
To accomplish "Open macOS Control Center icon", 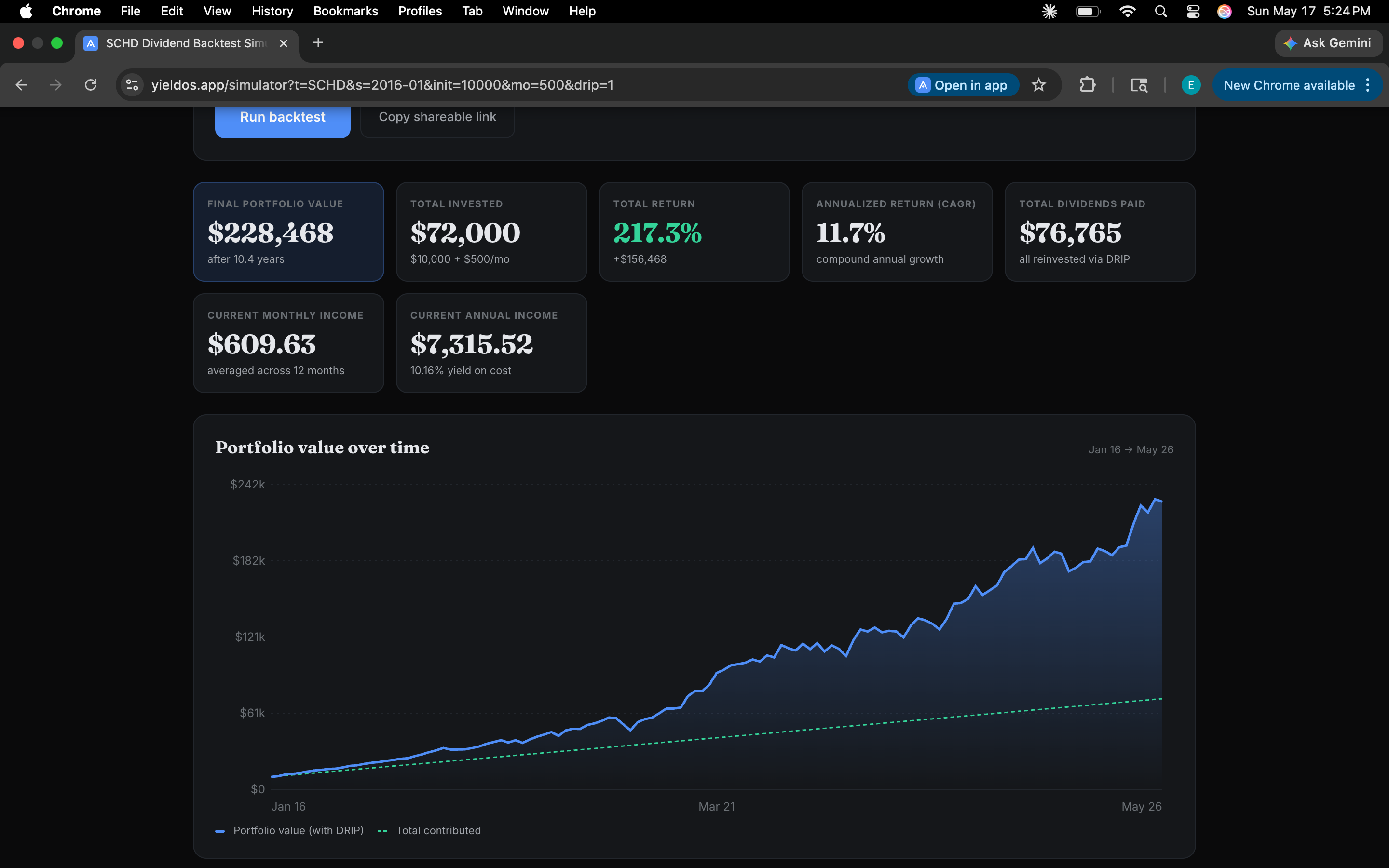I will [1193, 12].
